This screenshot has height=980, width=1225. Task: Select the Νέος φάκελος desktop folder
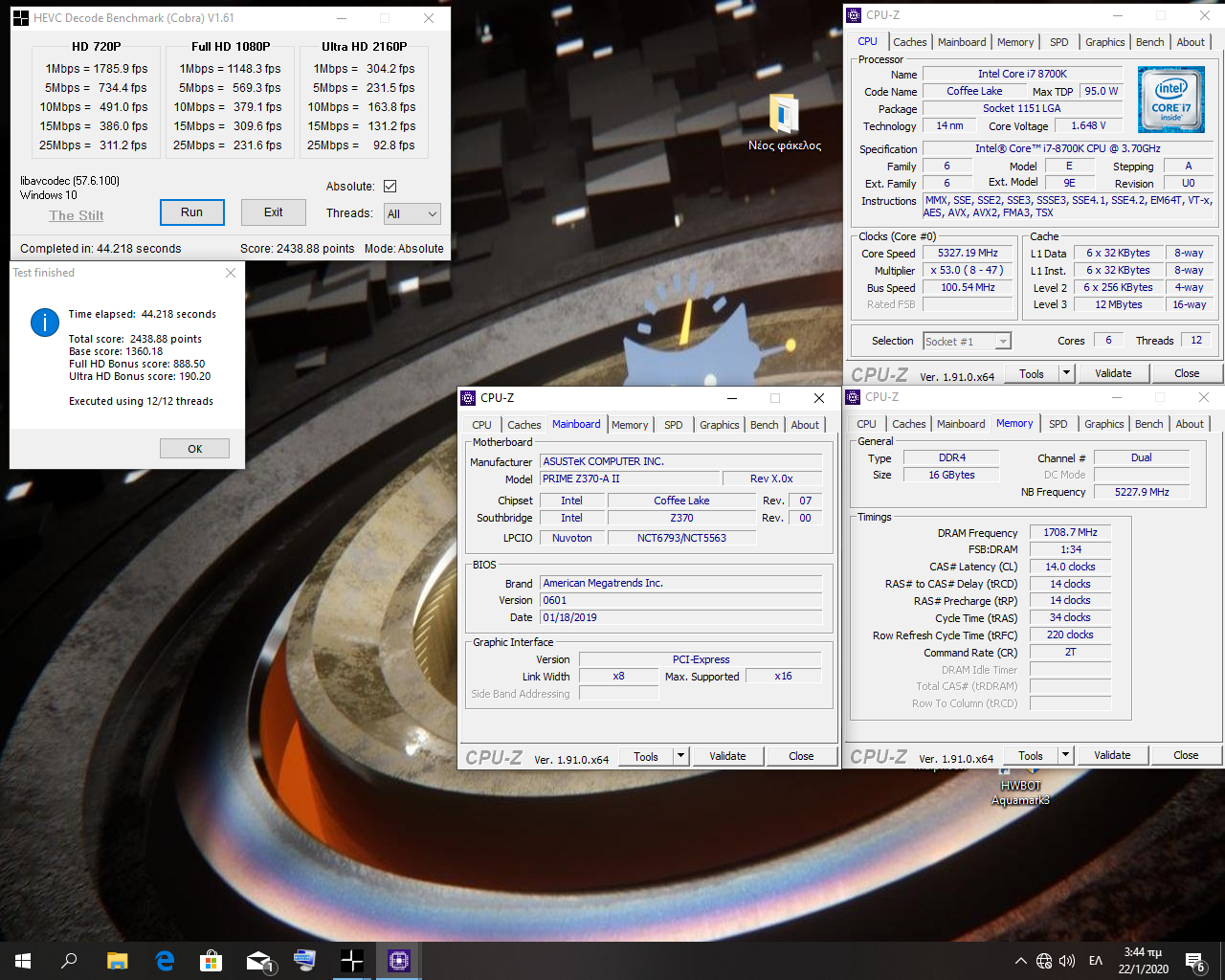click(x=784, y=122)
